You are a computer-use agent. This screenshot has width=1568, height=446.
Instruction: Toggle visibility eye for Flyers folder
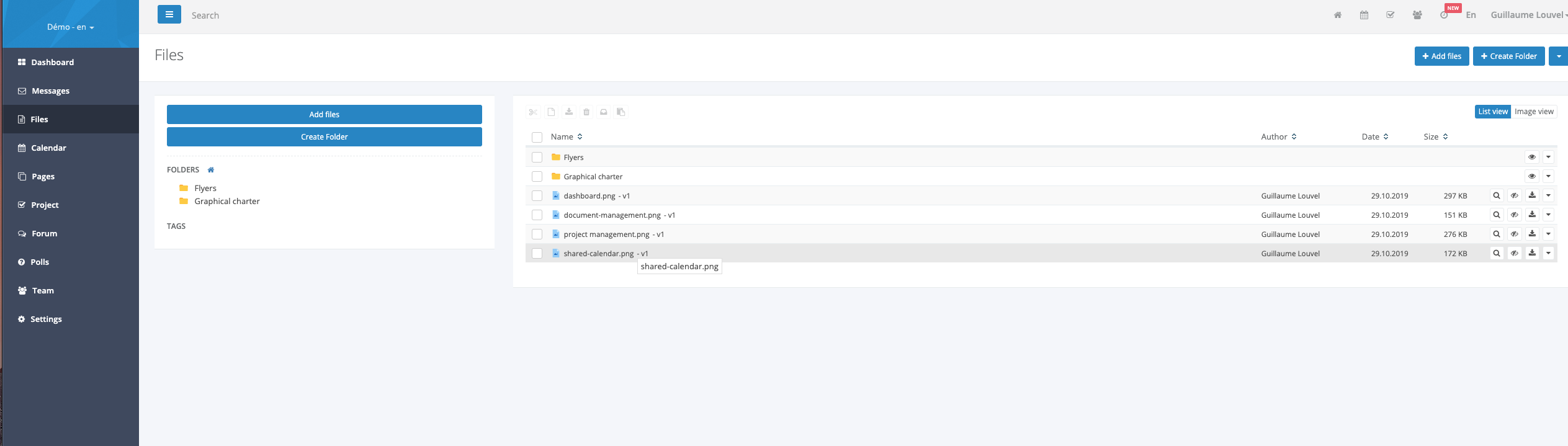pyautogui.click(x=1531, y=158)
